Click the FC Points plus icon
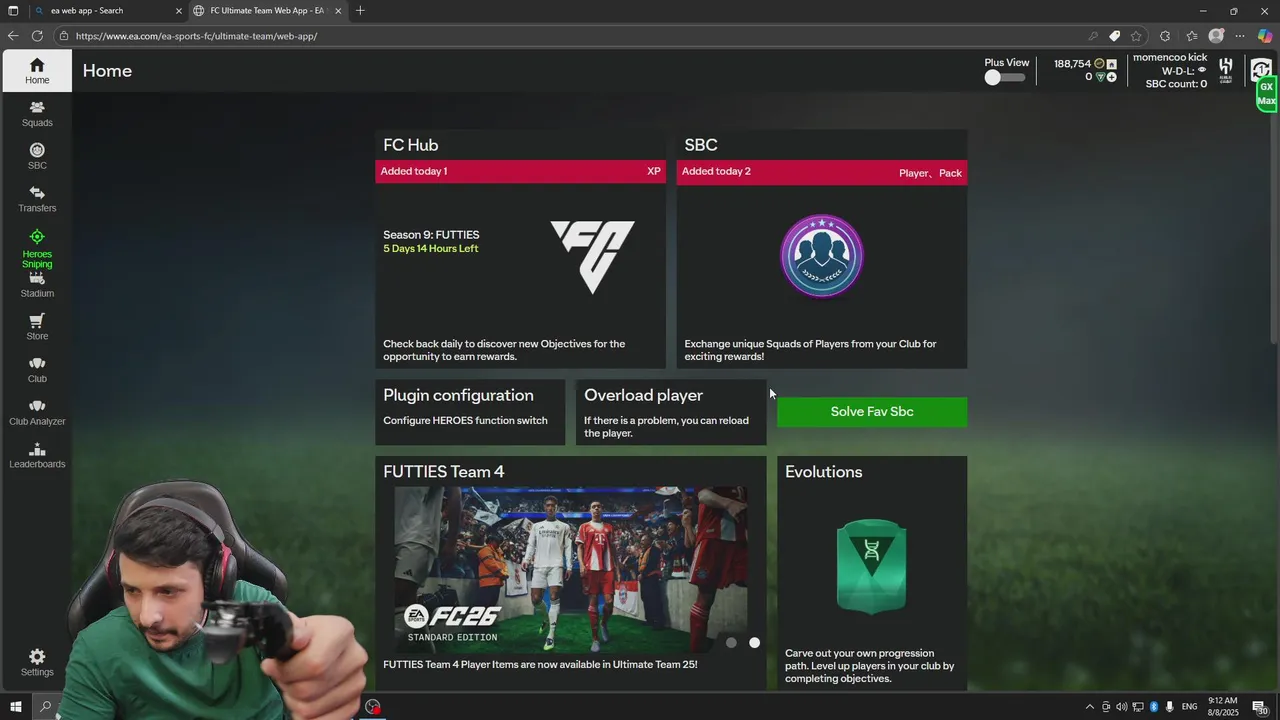1280x720 pixels. tap(1111, 77)
